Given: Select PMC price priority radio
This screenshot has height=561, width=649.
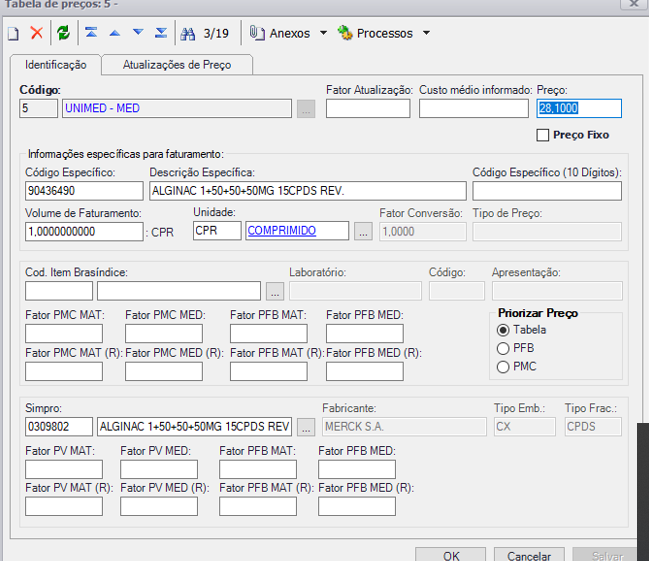Looking at the screenshot, I should pos(503,367).
